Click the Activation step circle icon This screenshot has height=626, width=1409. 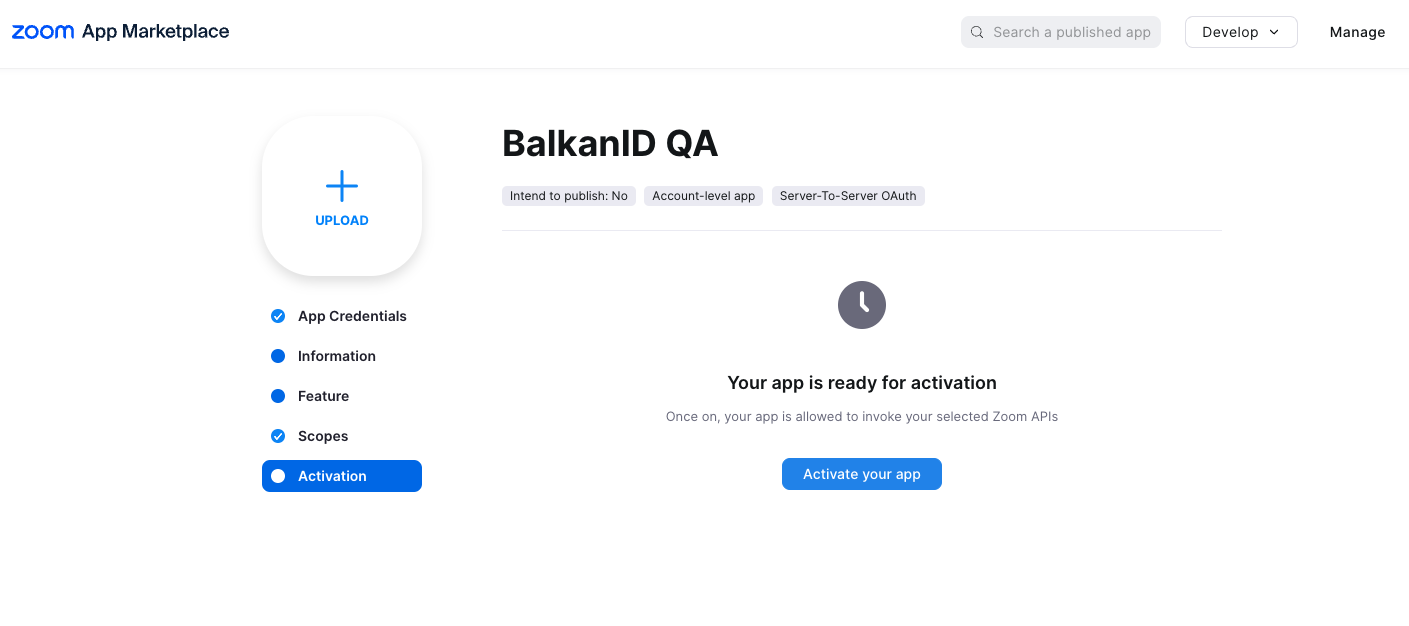tap(278, 476)
